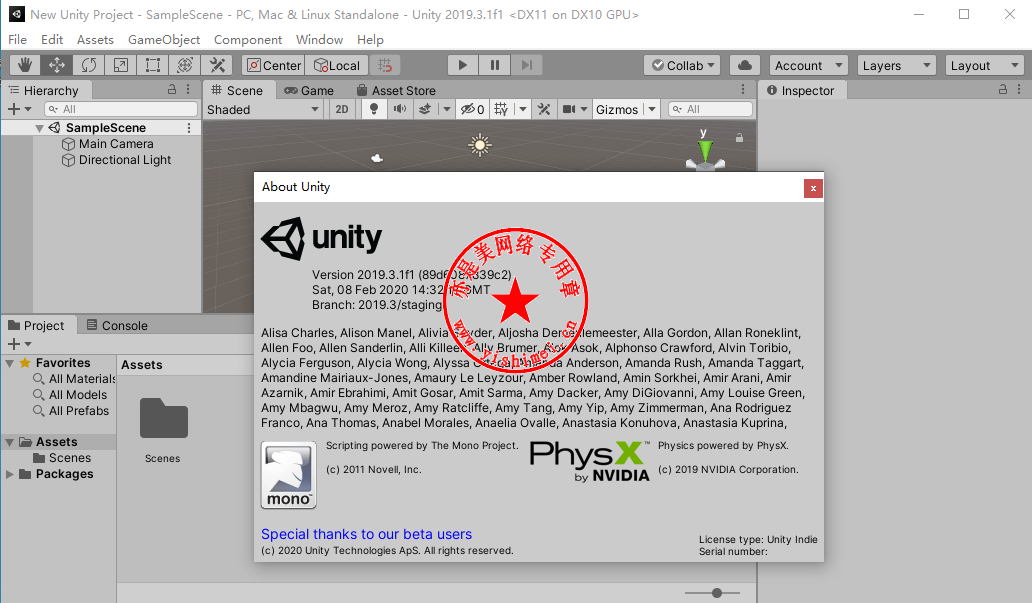Open the cloud services panel
Viewport: 1032px width, 603px height.
pyautogui.click(x=744, y=65)
